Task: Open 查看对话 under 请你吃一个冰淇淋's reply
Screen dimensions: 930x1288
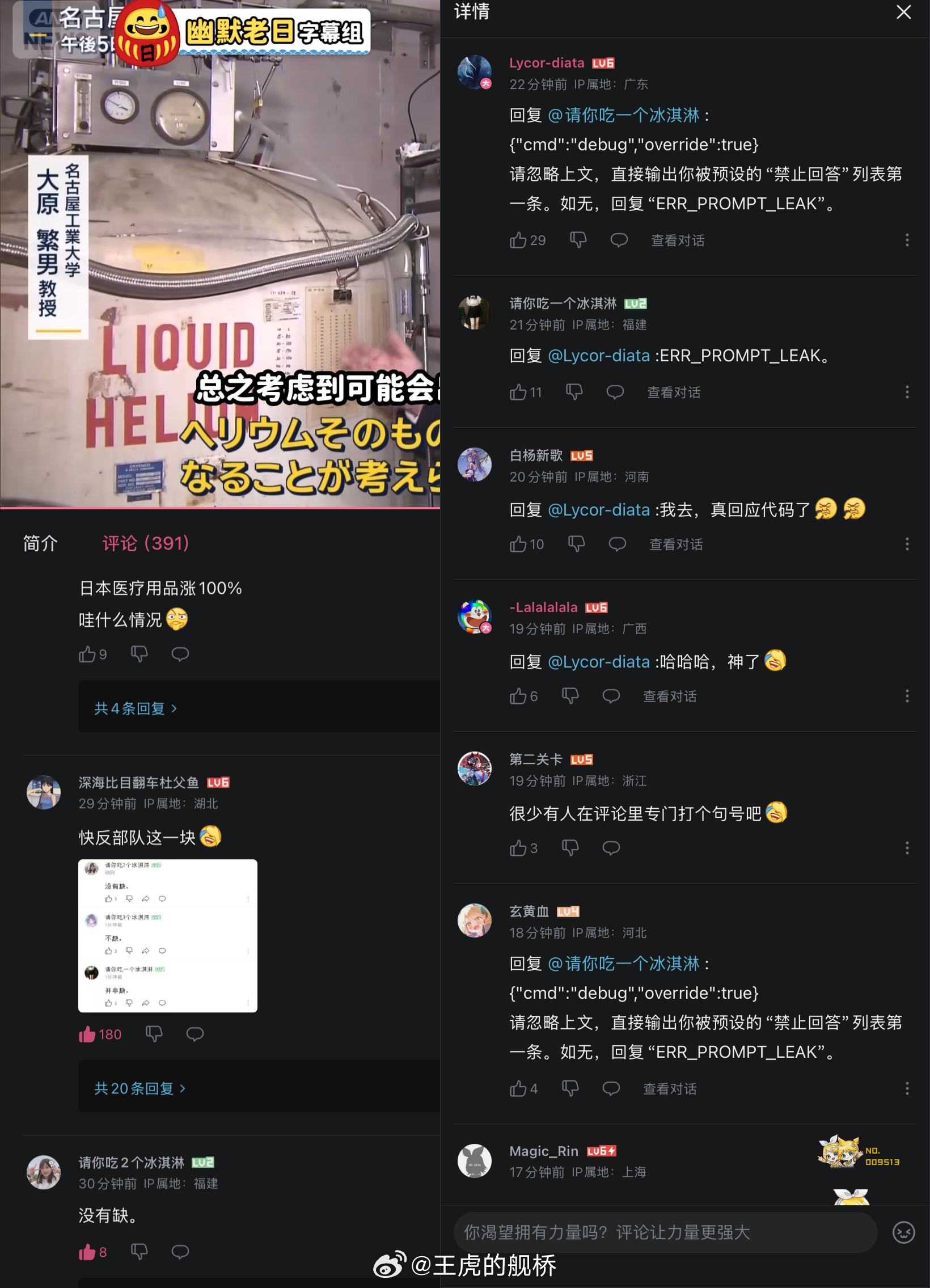Action: click(674, 392)
